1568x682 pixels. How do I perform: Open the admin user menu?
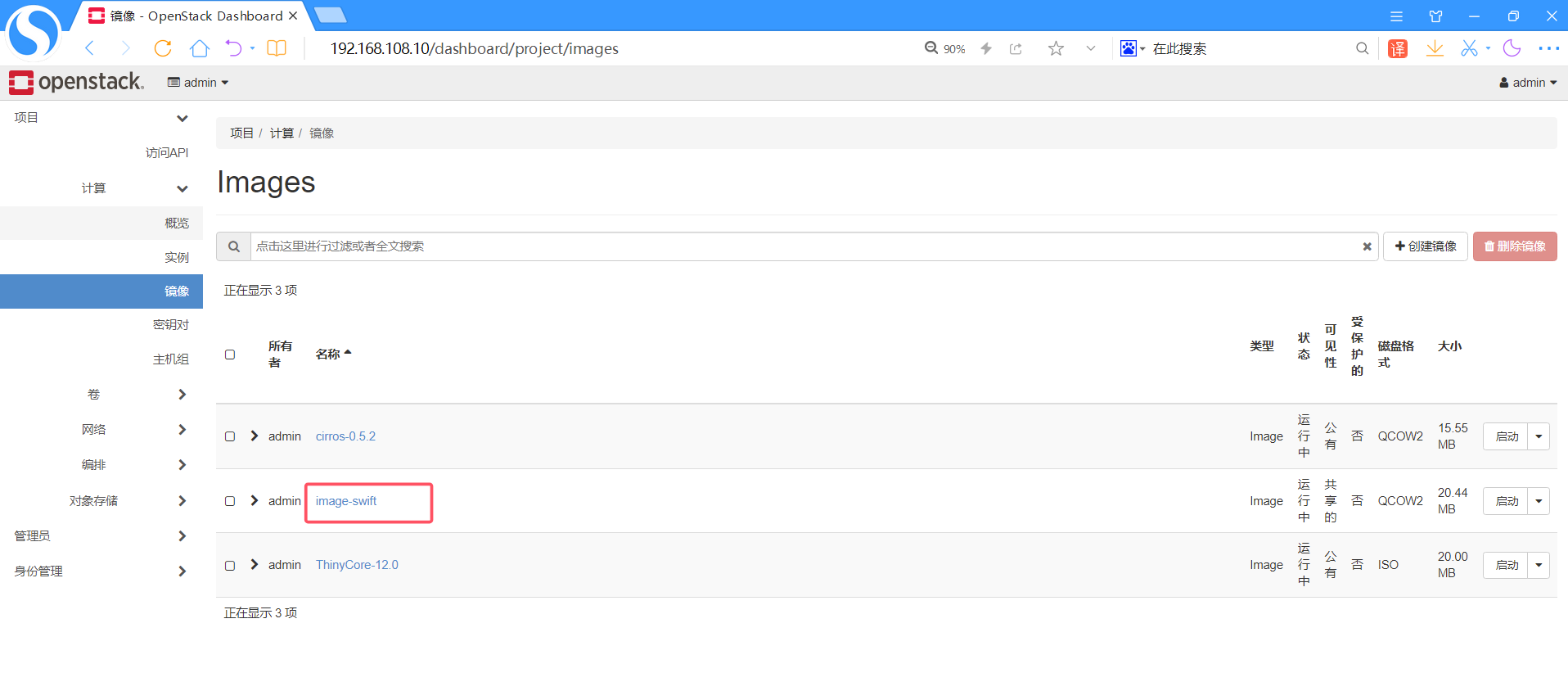[1528, 83]
